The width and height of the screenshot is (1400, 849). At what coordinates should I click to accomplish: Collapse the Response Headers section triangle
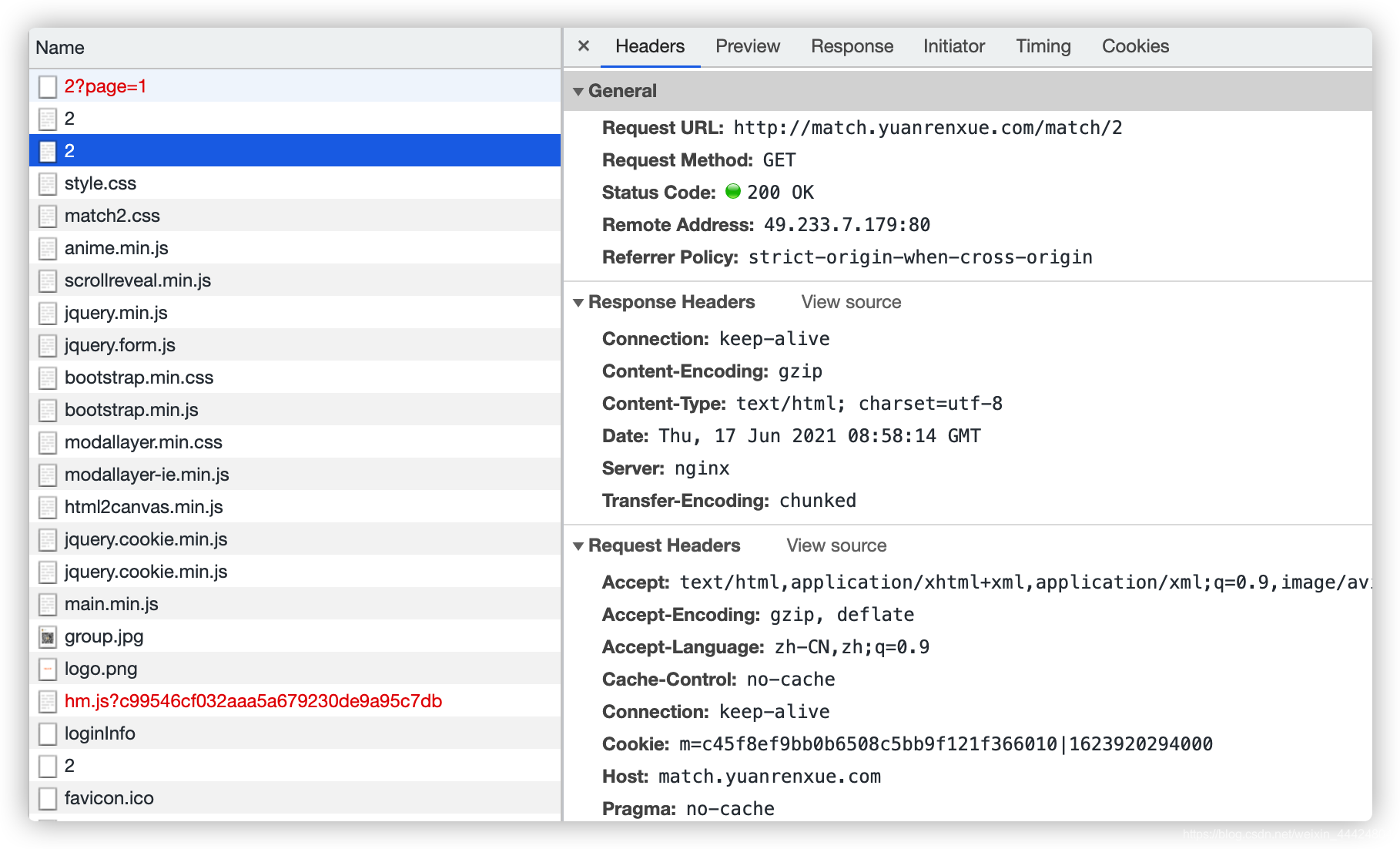point(578,303)
